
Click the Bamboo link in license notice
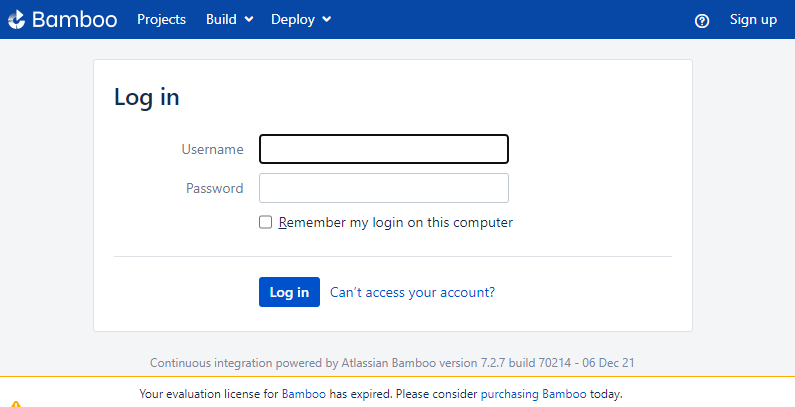(304, 394)
